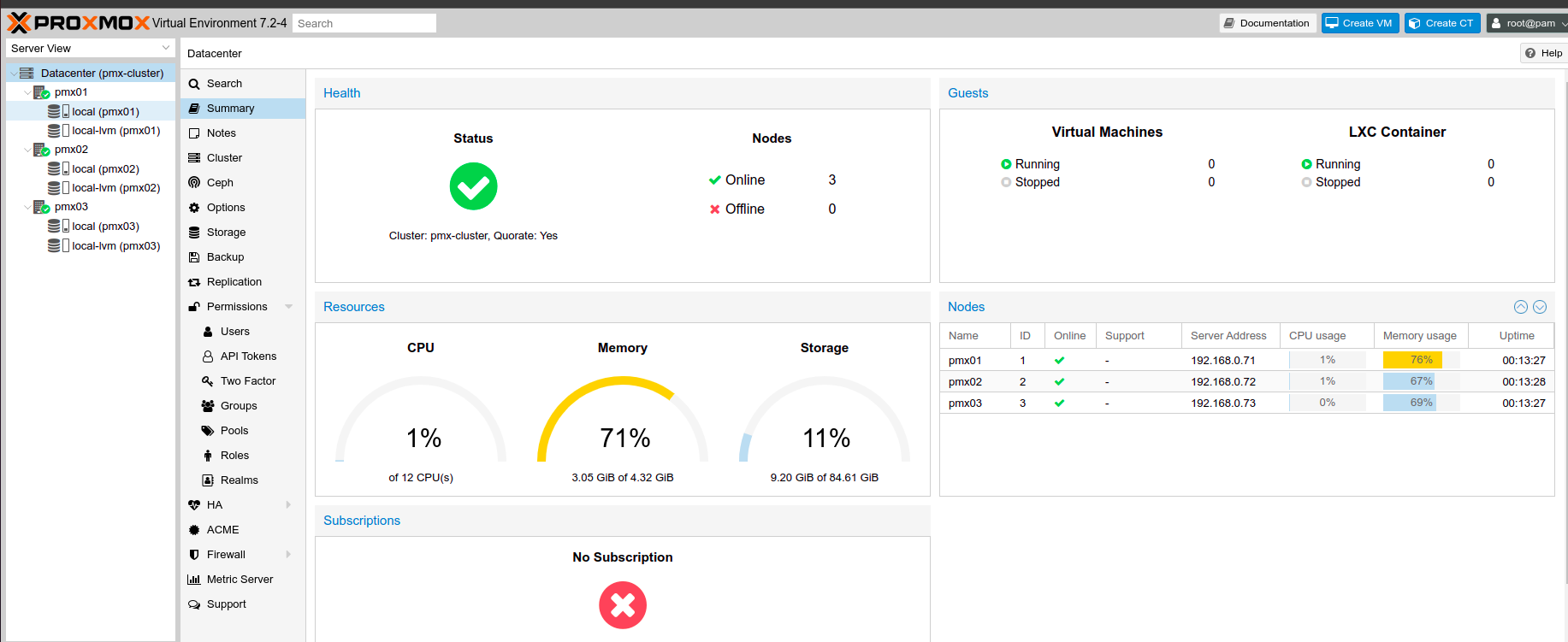1568x642 pixels.
Task: Expand the Firewall submenu arrow
Action: [x=289, y=555]
